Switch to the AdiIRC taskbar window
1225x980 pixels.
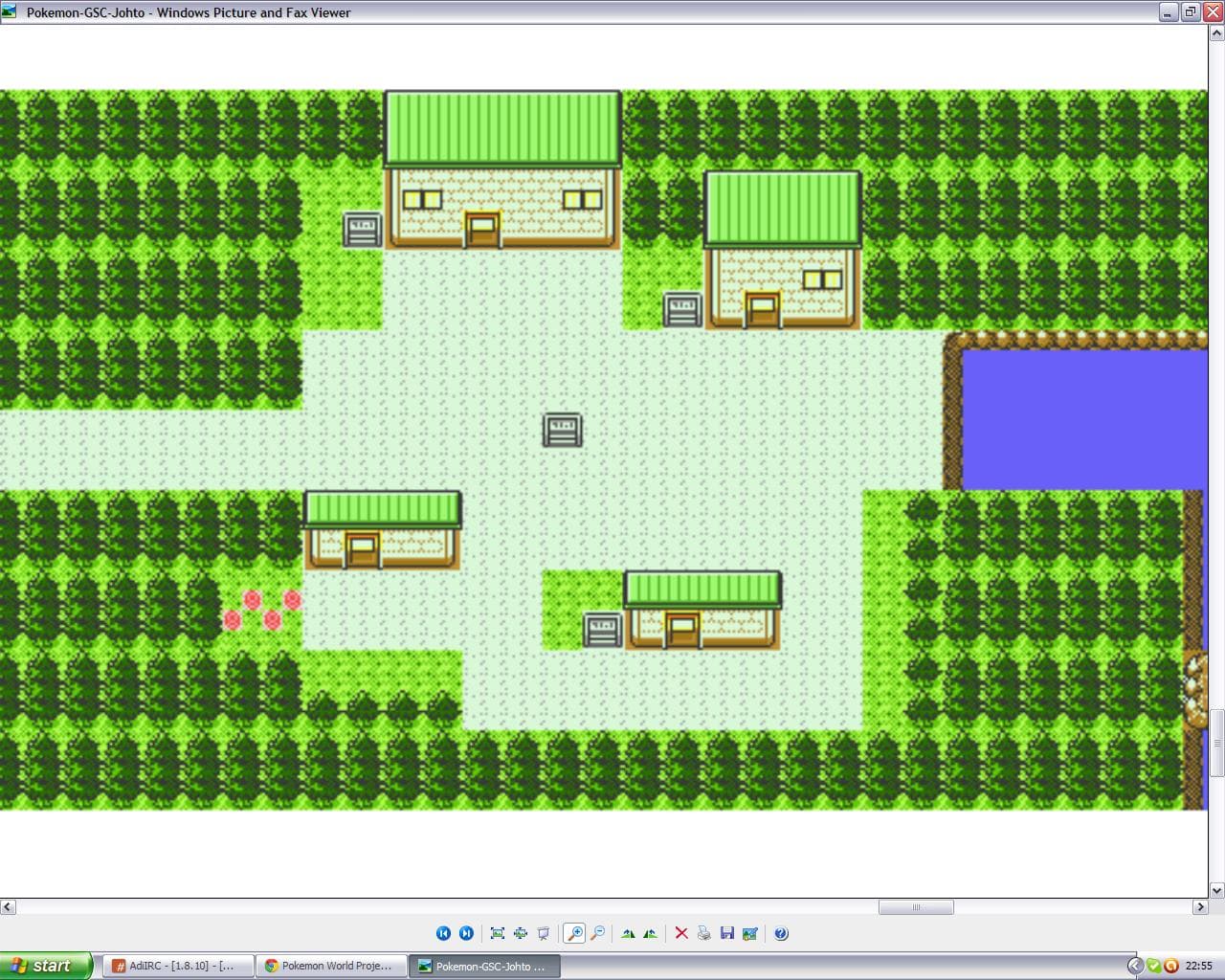tap(178, 966)
